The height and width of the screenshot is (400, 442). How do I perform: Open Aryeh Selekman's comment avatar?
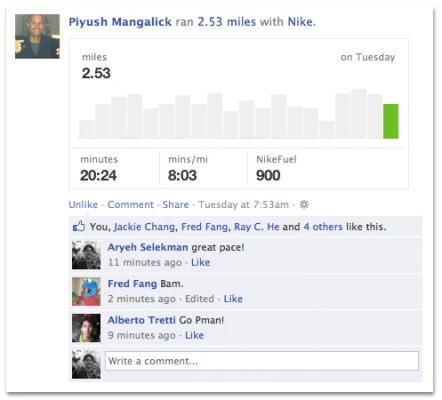tap(86, 255)
